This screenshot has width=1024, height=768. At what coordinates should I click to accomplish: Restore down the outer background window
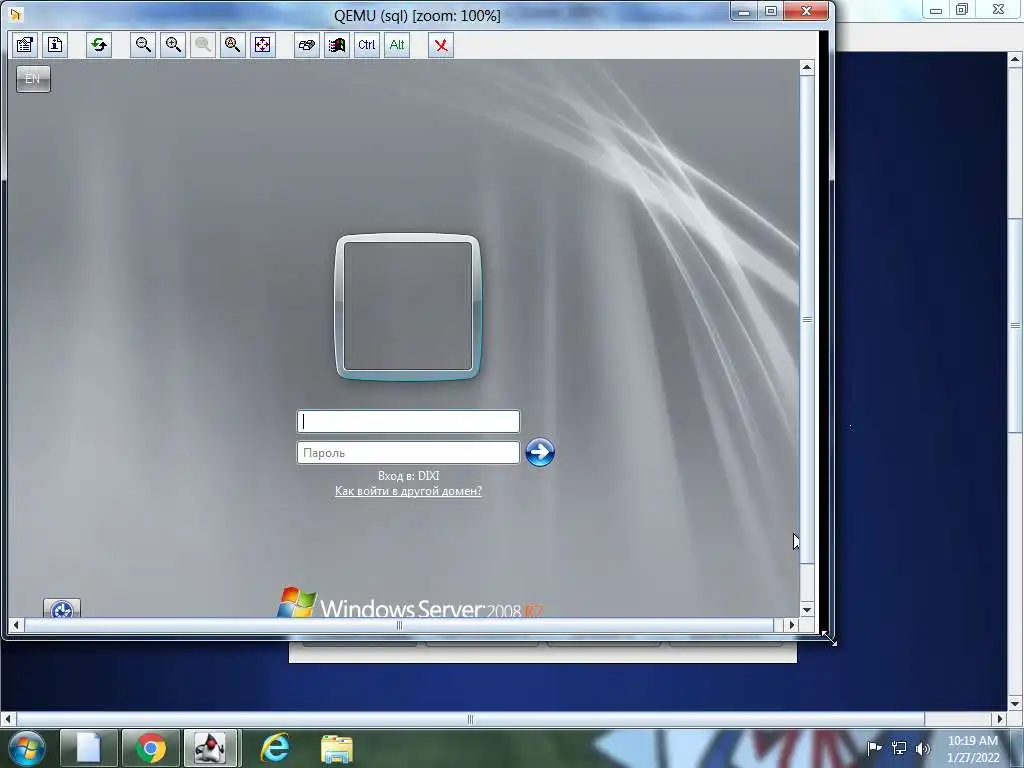point(962,10)
